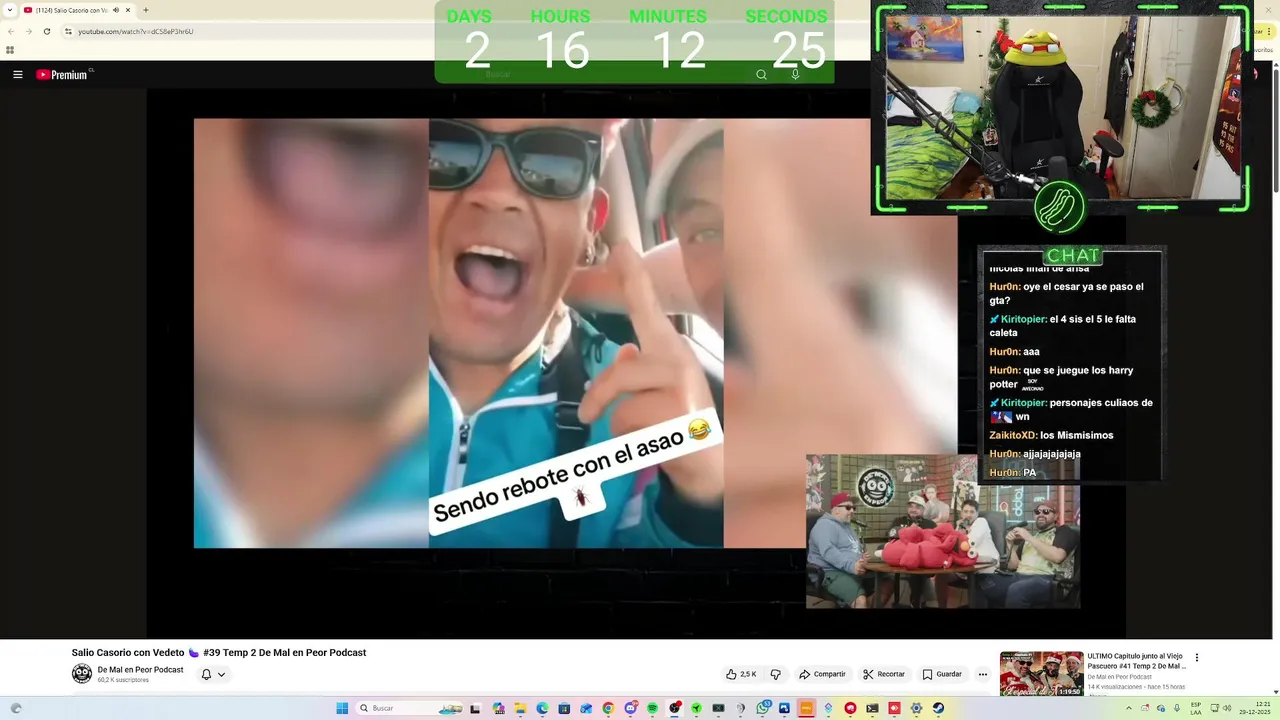The width and height of the screenshot is (1280, 720).
Task: Click ULTIMO Capitulo junto al Viejo Pascuero title
Action: pos(1137,661)
